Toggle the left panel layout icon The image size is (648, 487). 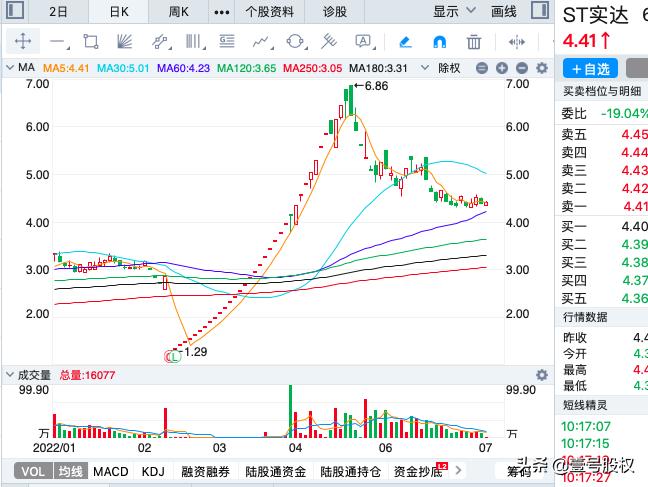(15, 10)
